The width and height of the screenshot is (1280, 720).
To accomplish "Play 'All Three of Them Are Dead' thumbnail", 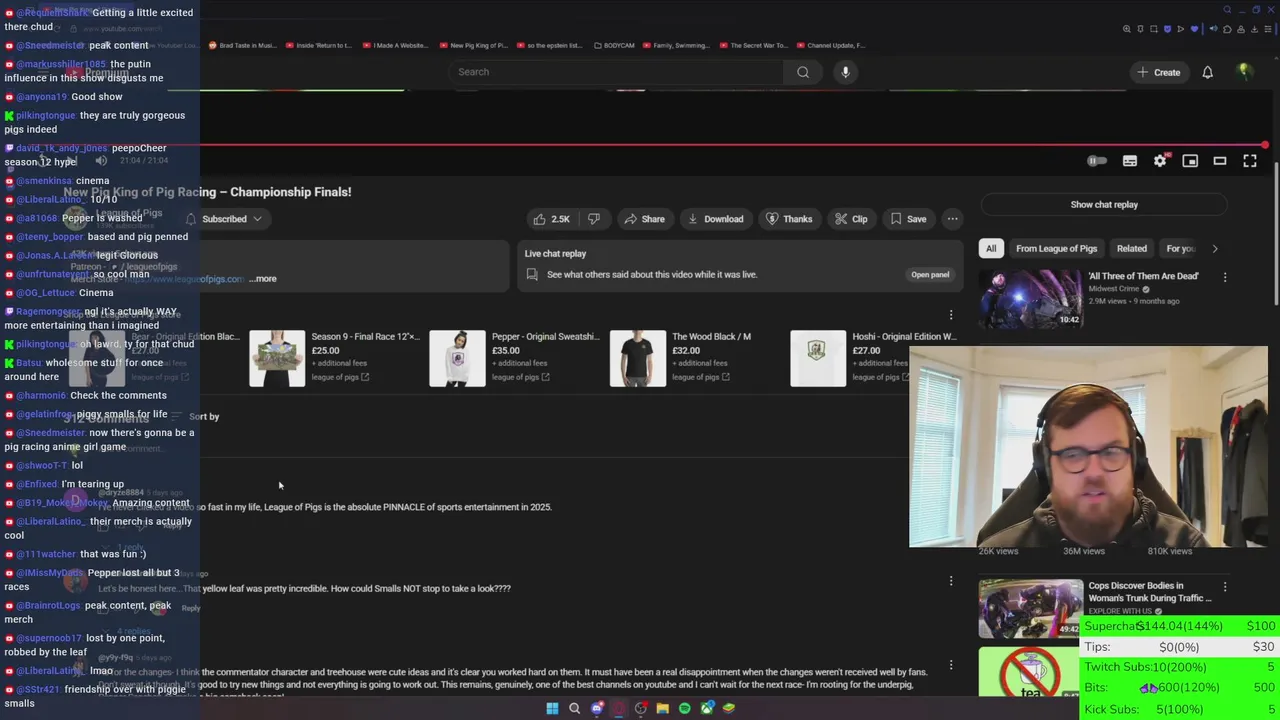I will click(1030, 298).
